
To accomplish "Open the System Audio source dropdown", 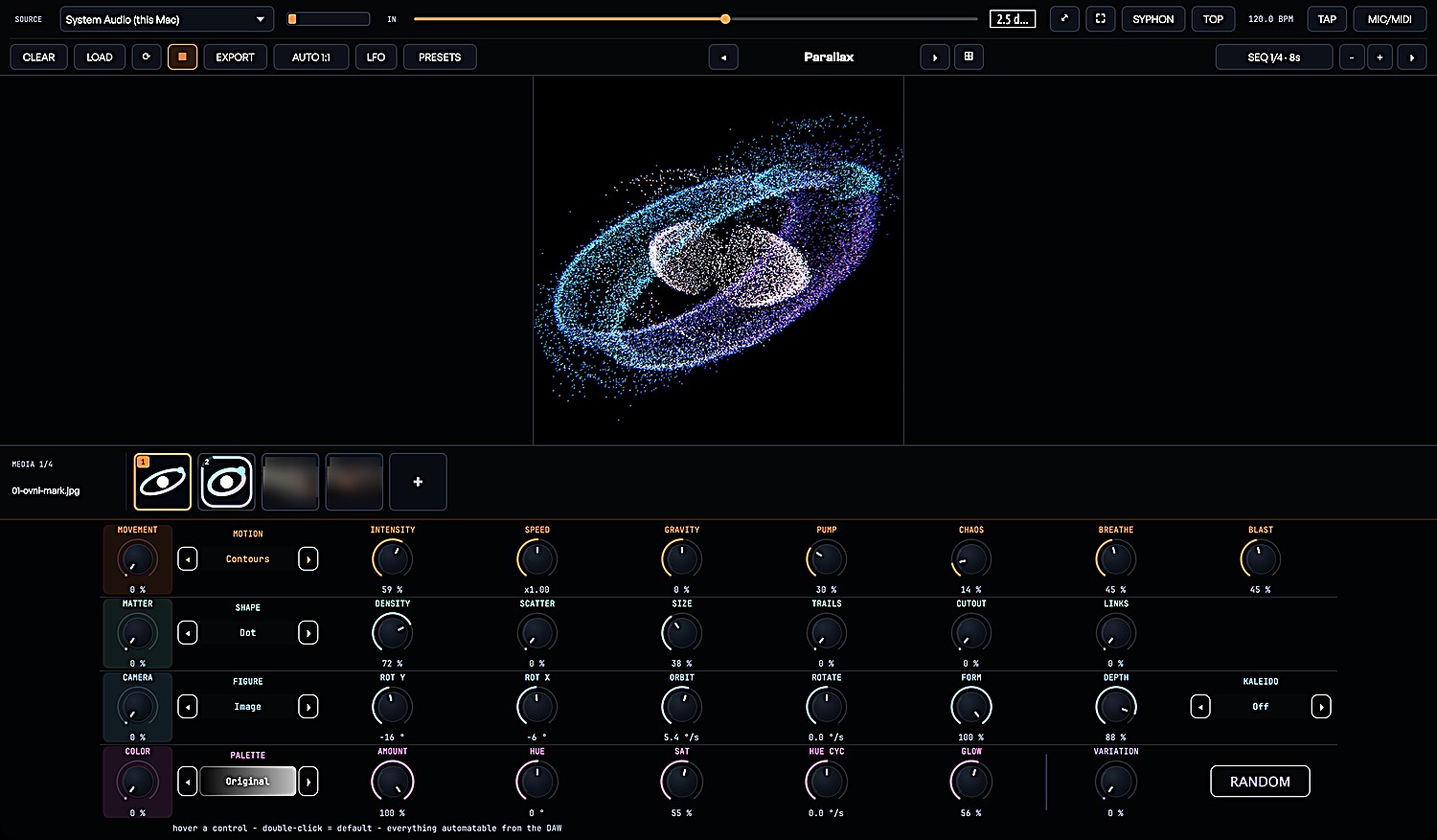I will (167, 19).
